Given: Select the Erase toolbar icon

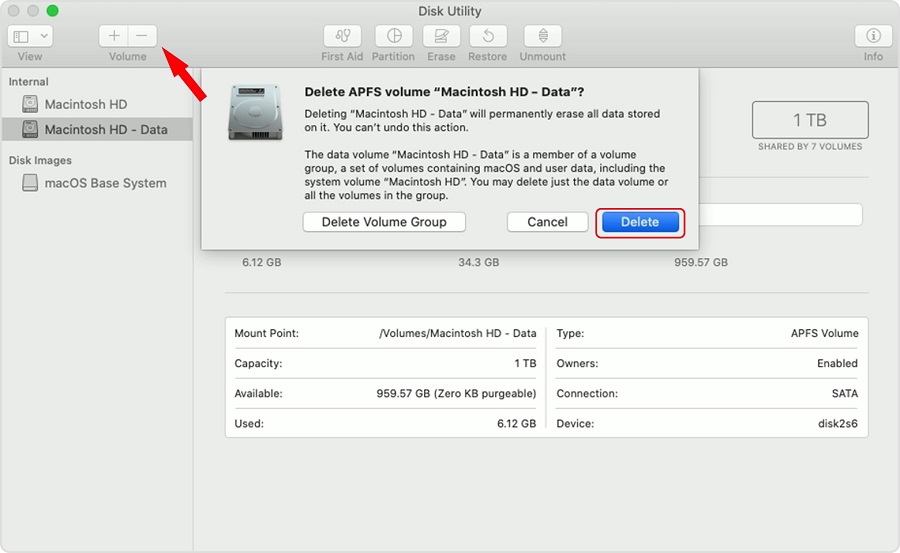Looking at the screenshot, I should (x=441, y=36).
